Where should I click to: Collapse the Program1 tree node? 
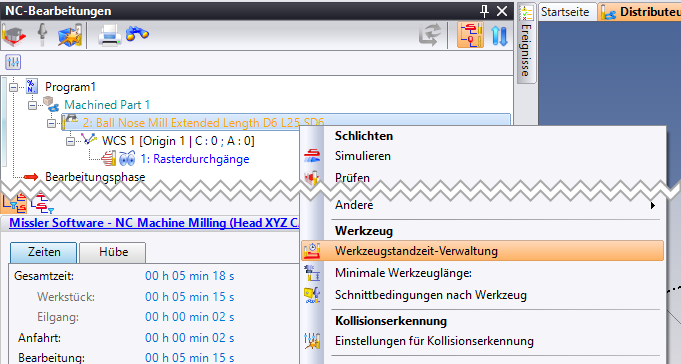pos(13,87)
